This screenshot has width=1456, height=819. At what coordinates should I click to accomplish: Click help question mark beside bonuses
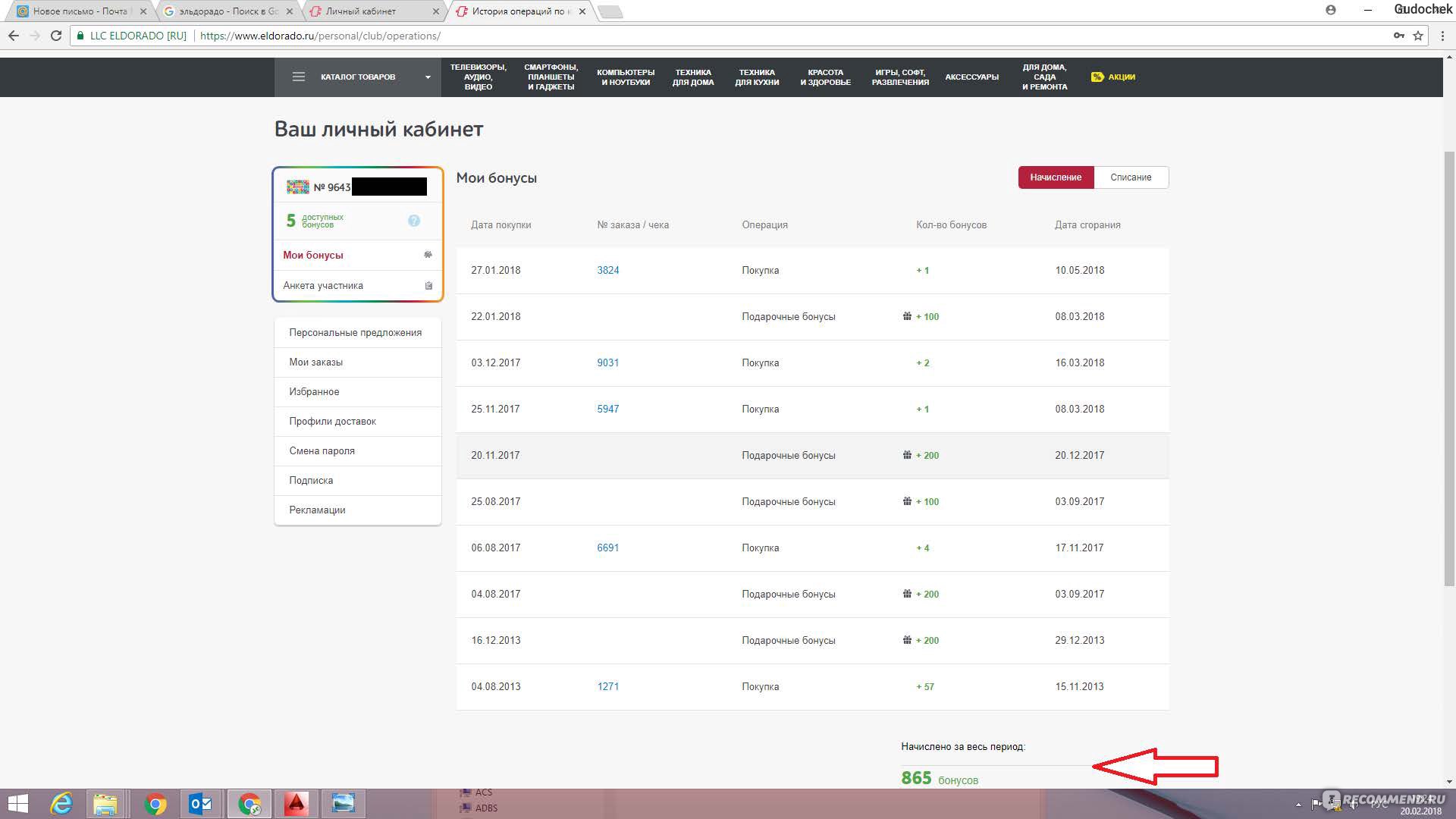coord(414,221)
